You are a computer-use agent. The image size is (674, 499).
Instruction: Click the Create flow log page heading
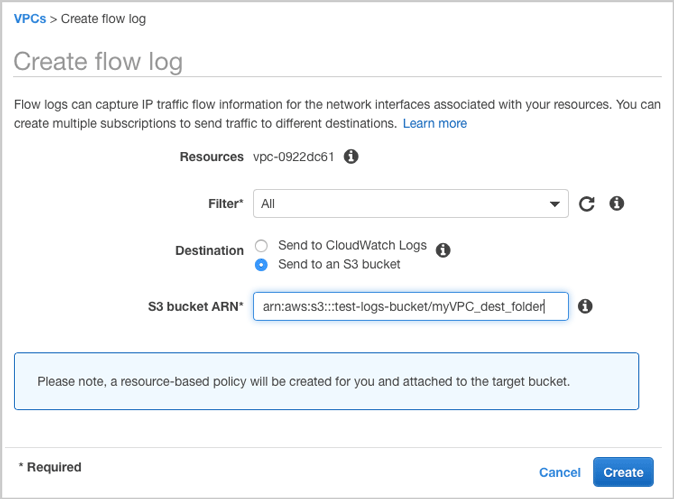coord(98,61)
